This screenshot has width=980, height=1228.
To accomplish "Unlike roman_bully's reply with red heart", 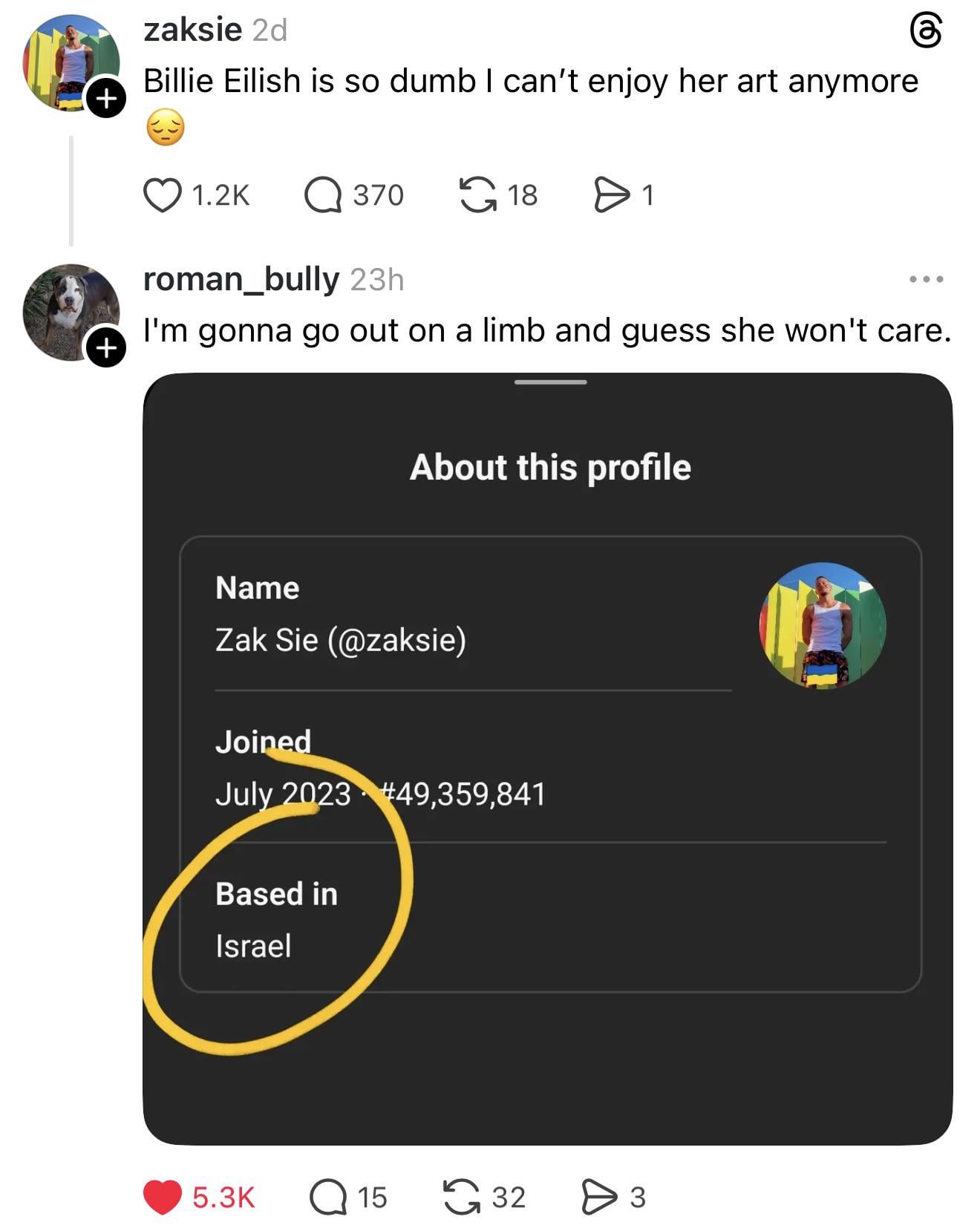I will [162, 1197].
